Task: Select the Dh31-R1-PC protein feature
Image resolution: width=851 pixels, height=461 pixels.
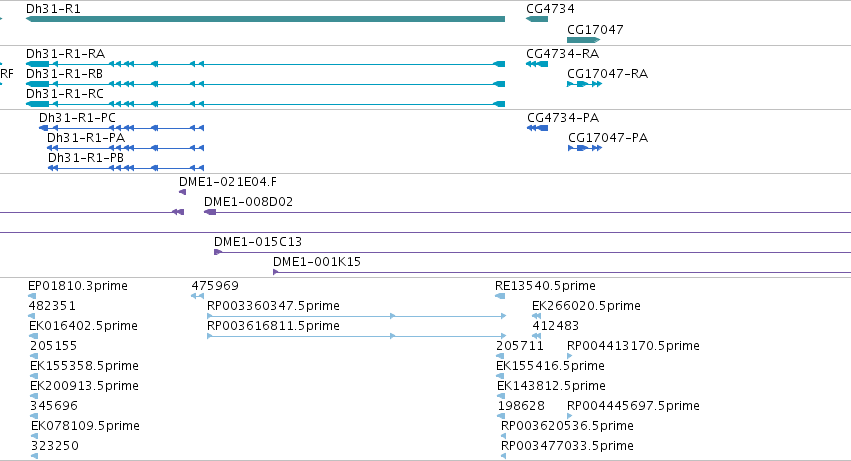Action: pos(122,128)
